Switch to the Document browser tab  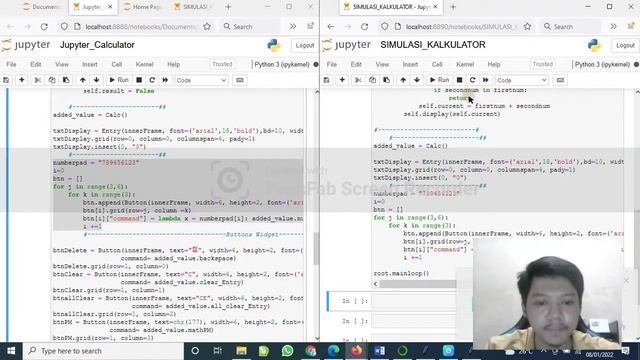click(42, 7)
